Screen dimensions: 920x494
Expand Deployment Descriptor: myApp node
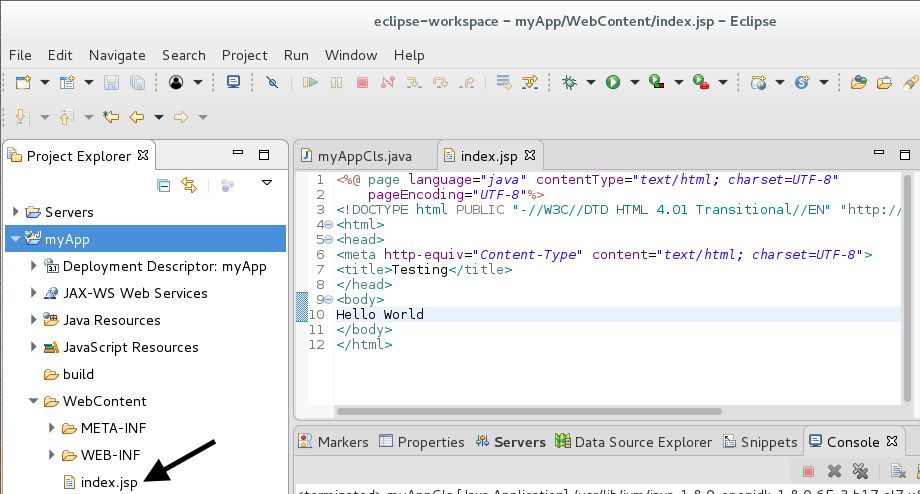[34, 266]
